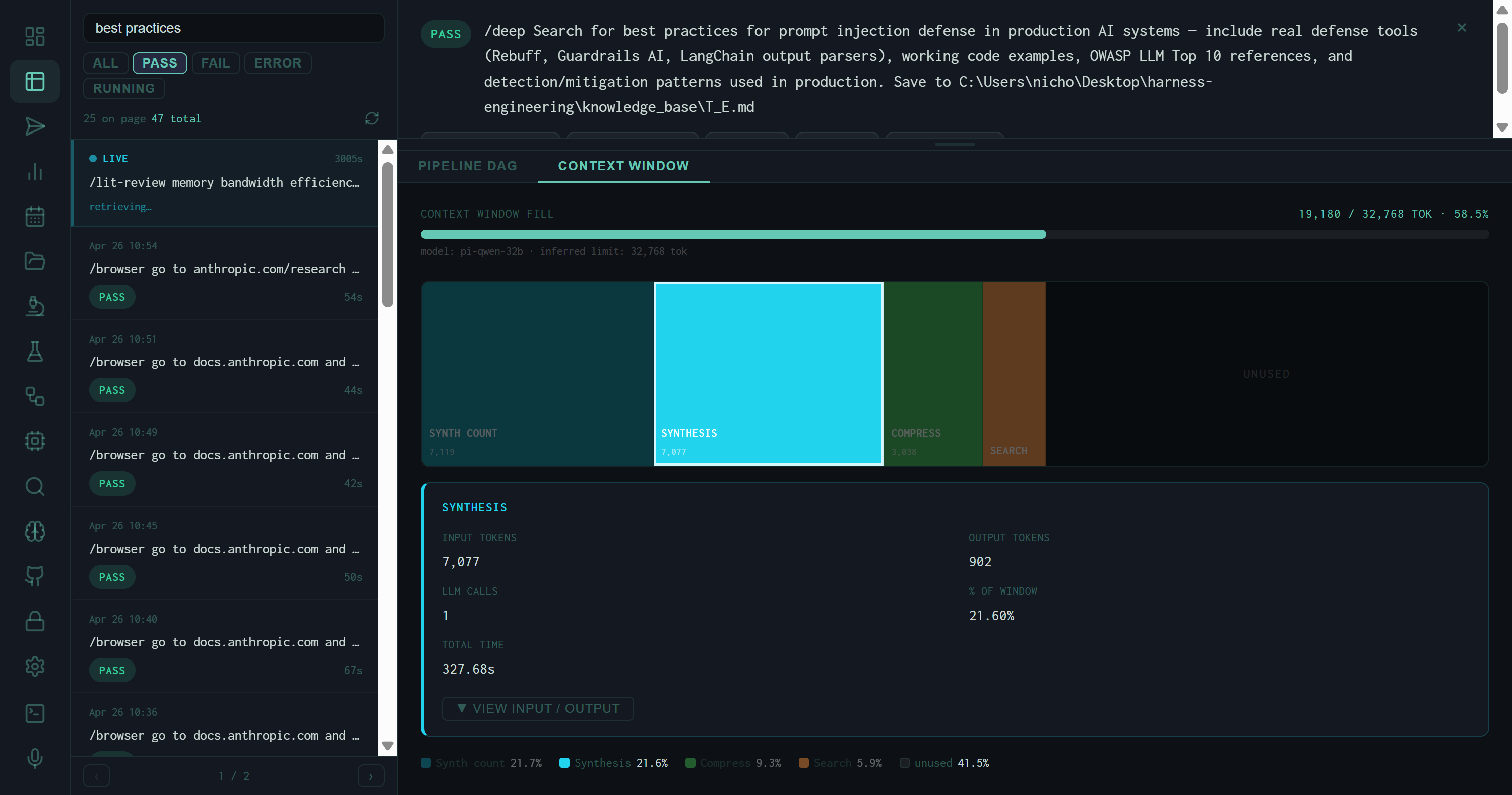Image resolution: width=1512 pixels, height=795 pixels.
Task: Open the send paper-plane icon in sidebar
Action: point(35,126)
